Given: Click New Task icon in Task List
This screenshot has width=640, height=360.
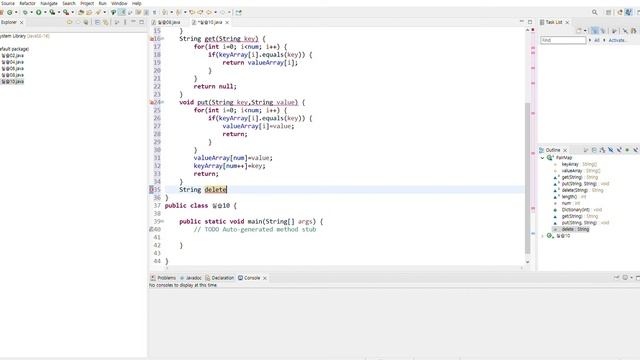Looking at the screenshot, I should click(579, 31).
